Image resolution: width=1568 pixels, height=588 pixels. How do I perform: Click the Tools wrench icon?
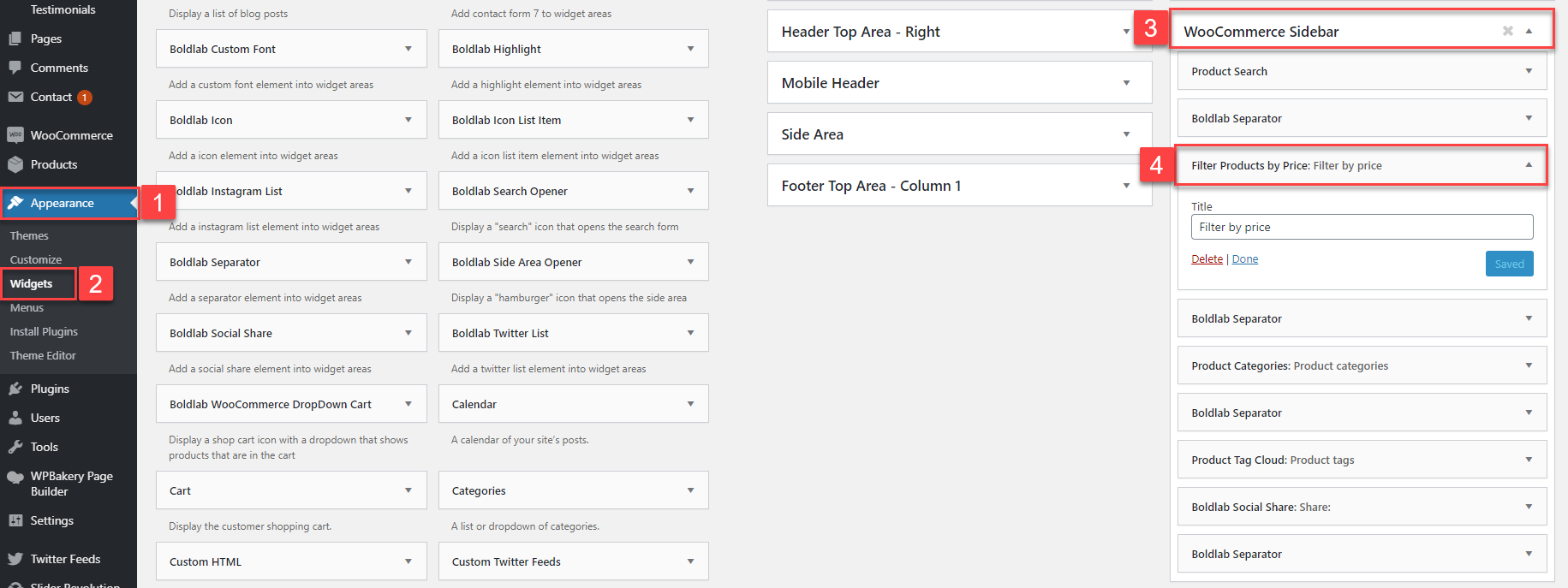tap(15, 447)
